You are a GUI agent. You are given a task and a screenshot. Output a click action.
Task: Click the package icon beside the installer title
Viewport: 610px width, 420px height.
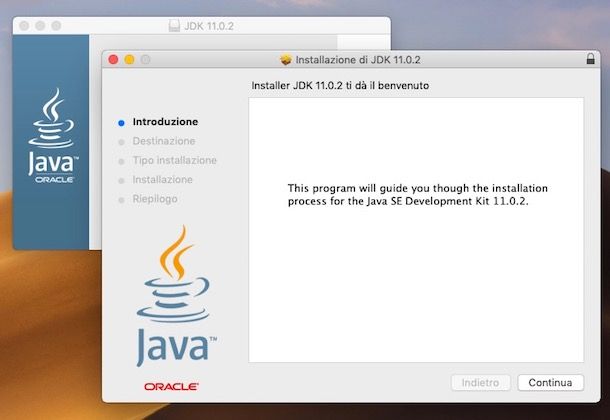[286, 60]
